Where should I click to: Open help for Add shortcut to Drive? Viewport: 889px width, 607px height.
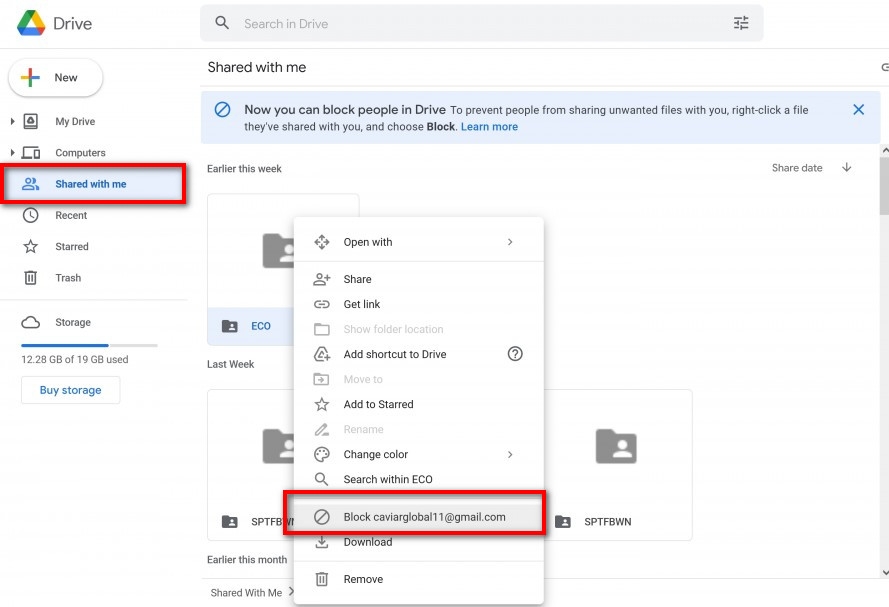click(515, 354)
